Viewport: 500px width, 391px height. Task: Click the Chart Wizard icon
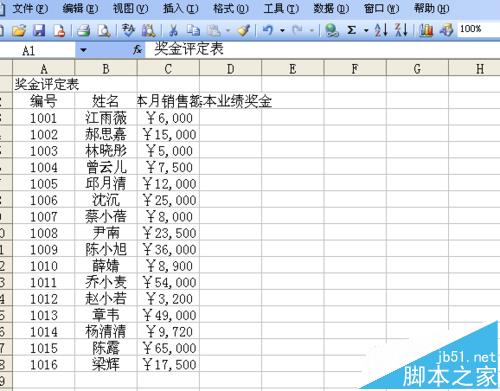pos(426,31)
